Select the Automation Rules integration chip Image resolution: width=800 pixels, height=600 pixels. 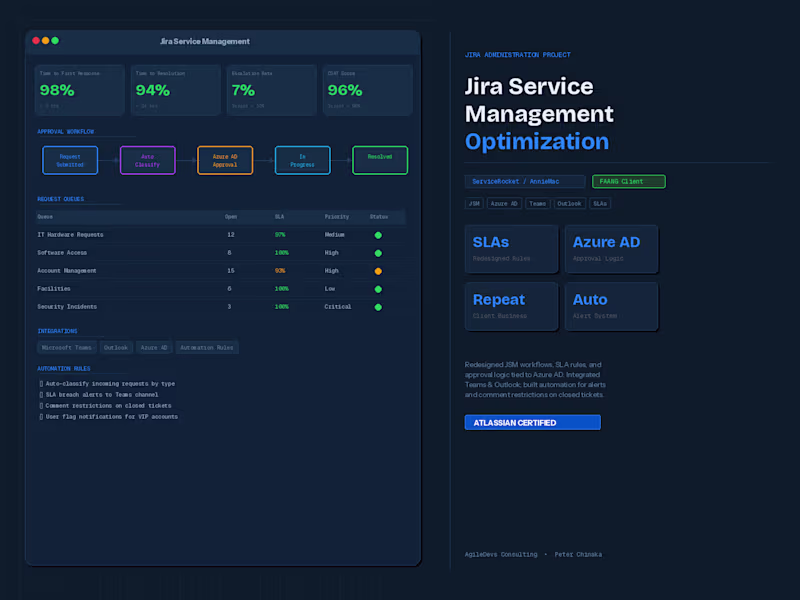(206, 347)
